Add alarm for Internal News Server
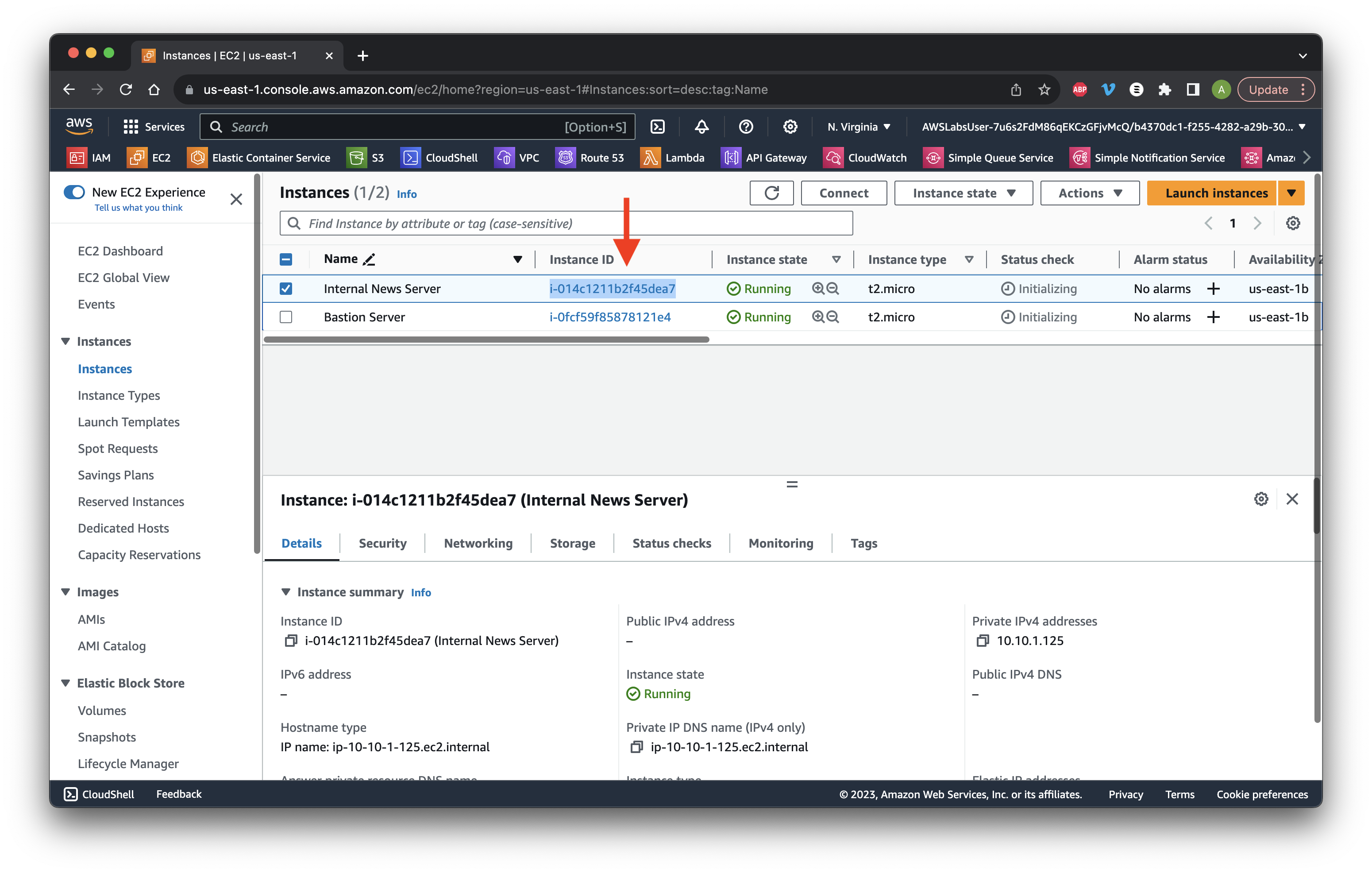This screenshot has width=1372, height=873. [x=1214, y=289]
